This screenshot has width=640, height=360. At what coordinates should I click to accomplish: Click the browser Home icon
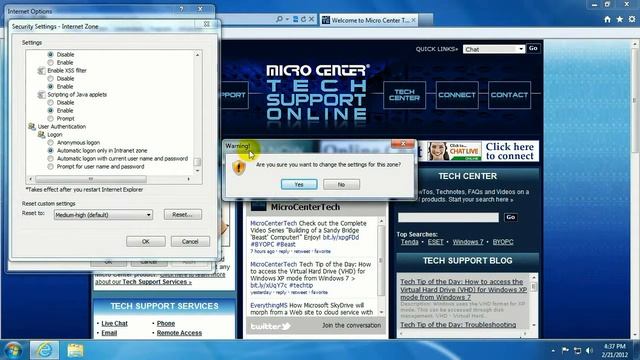(607, 19)
